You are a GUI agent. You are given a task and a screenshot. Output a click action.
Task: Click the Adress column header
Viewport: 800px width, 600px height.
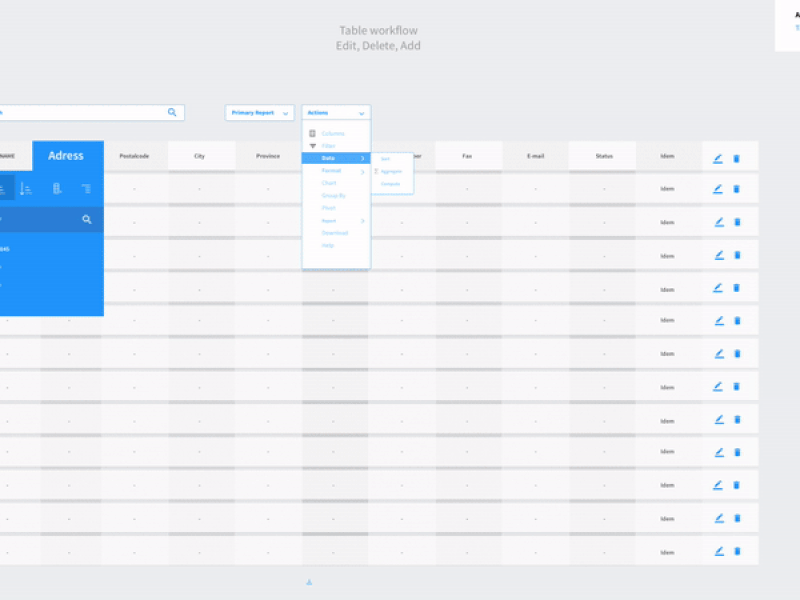[67, 155]
